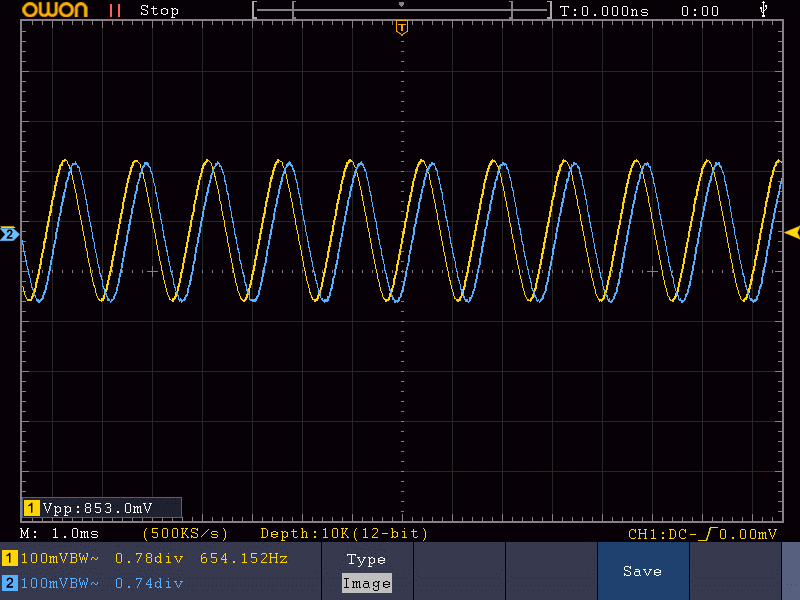Click the T:0.000ns horizontal position readout
The width and height of the screenshot is (800, 600).
tap(604, 11)
